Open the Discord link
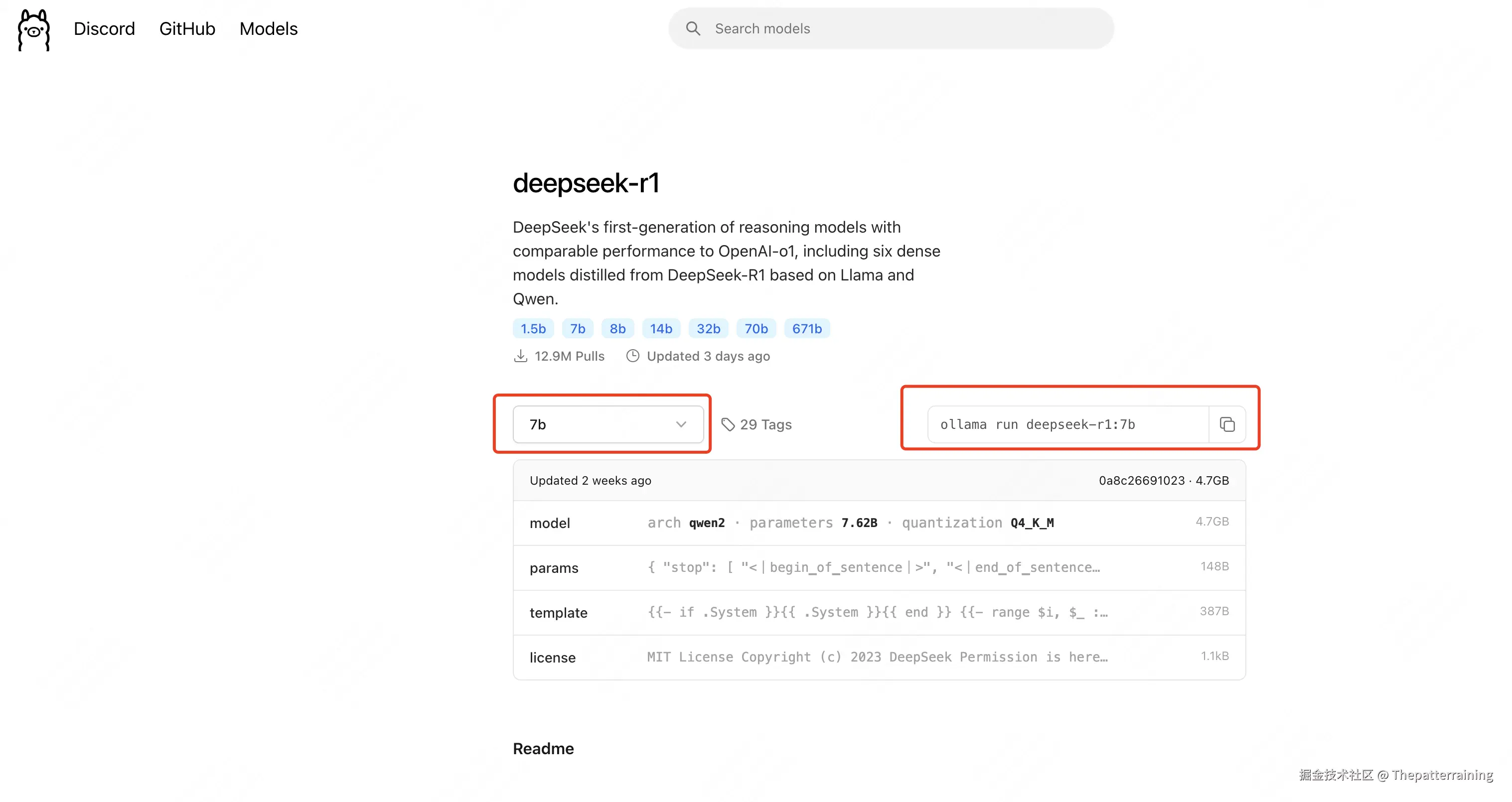The height and width of the screenshot is (802, 1512). (104, 28)
